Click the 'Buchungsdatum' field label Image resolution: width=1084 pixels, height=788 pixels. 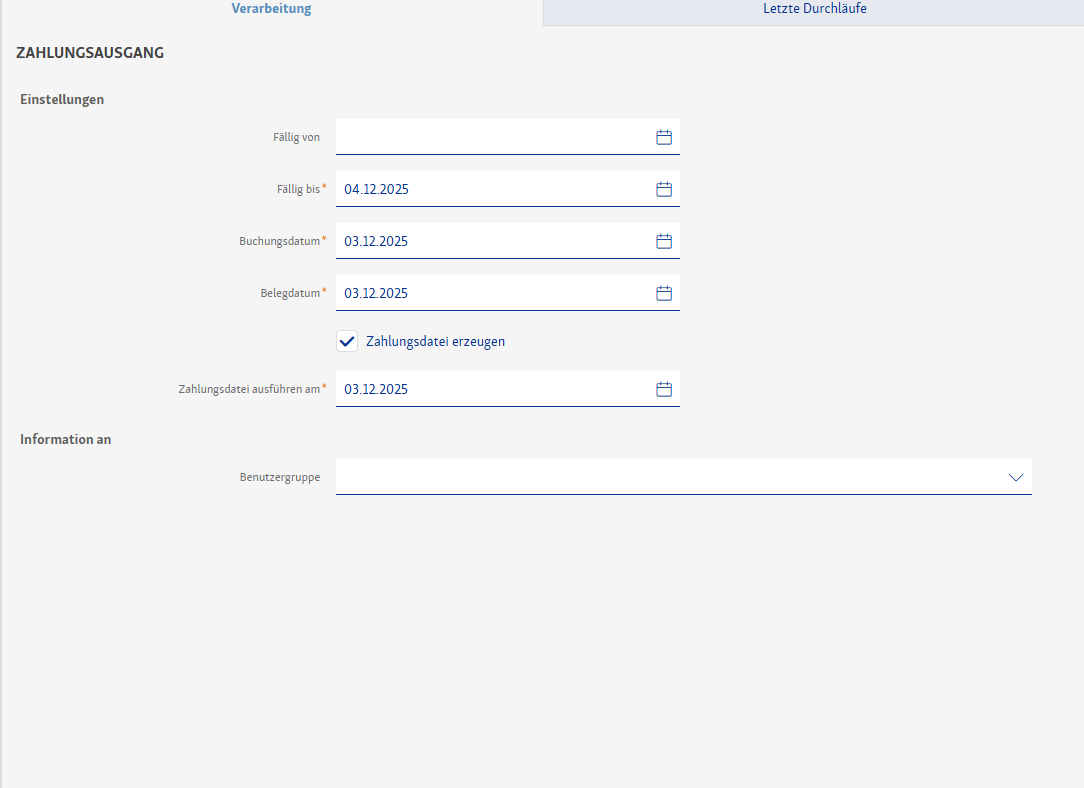coord(279,241)
